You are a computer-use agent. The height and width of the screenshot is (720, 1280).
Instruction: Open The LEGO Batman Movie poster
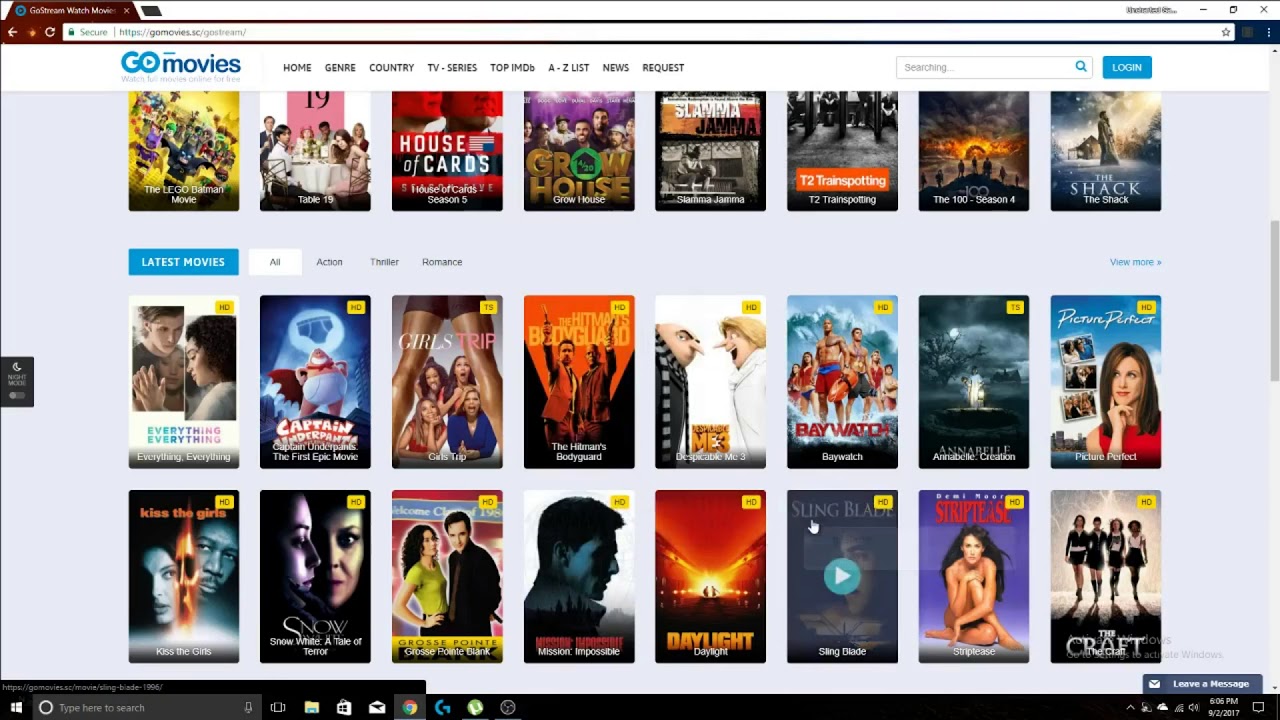click(184, 150)
